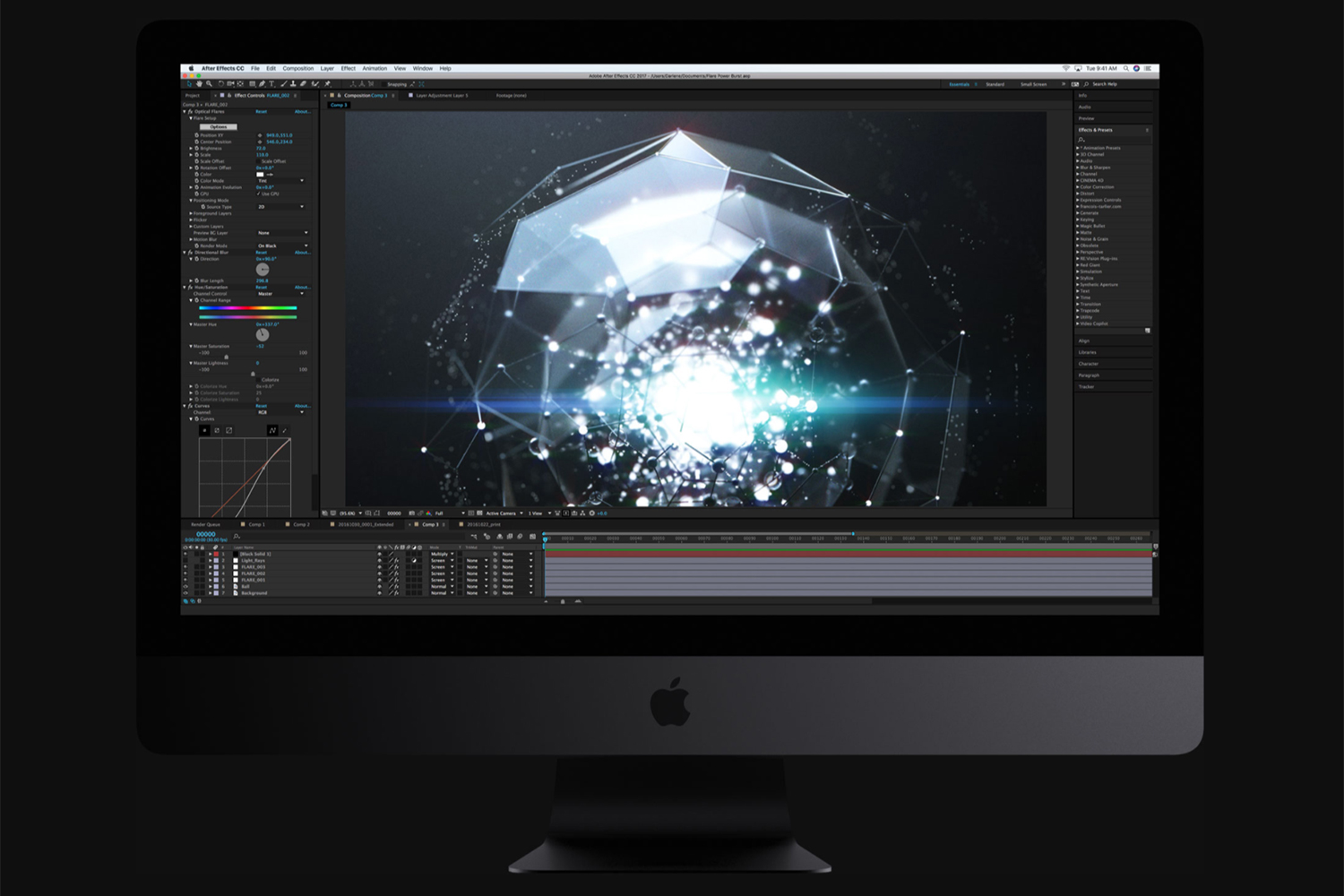Click the Position XY crosshair picker
This screenshot has width=1344, height=896.
260,135
